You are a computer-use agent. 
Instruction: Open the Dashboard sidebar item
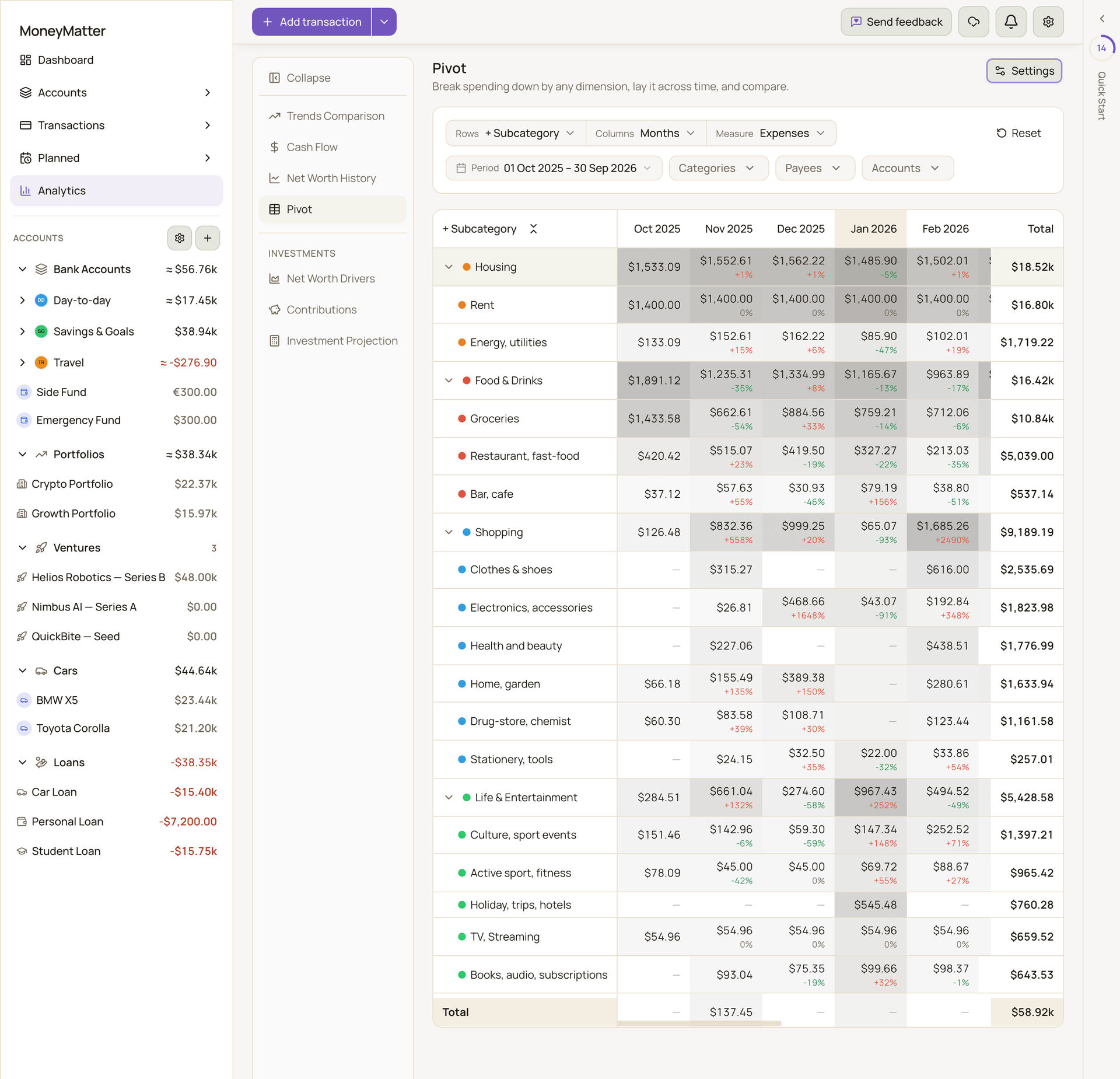click(117, 60)
